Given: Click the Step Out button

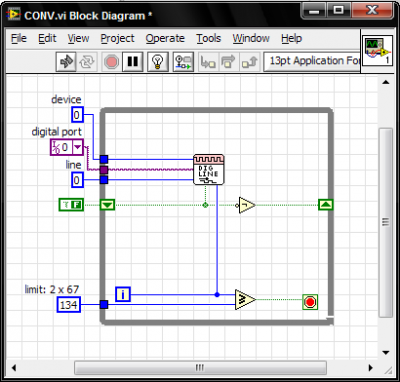Looking at the screenshot, I should 249,62.
